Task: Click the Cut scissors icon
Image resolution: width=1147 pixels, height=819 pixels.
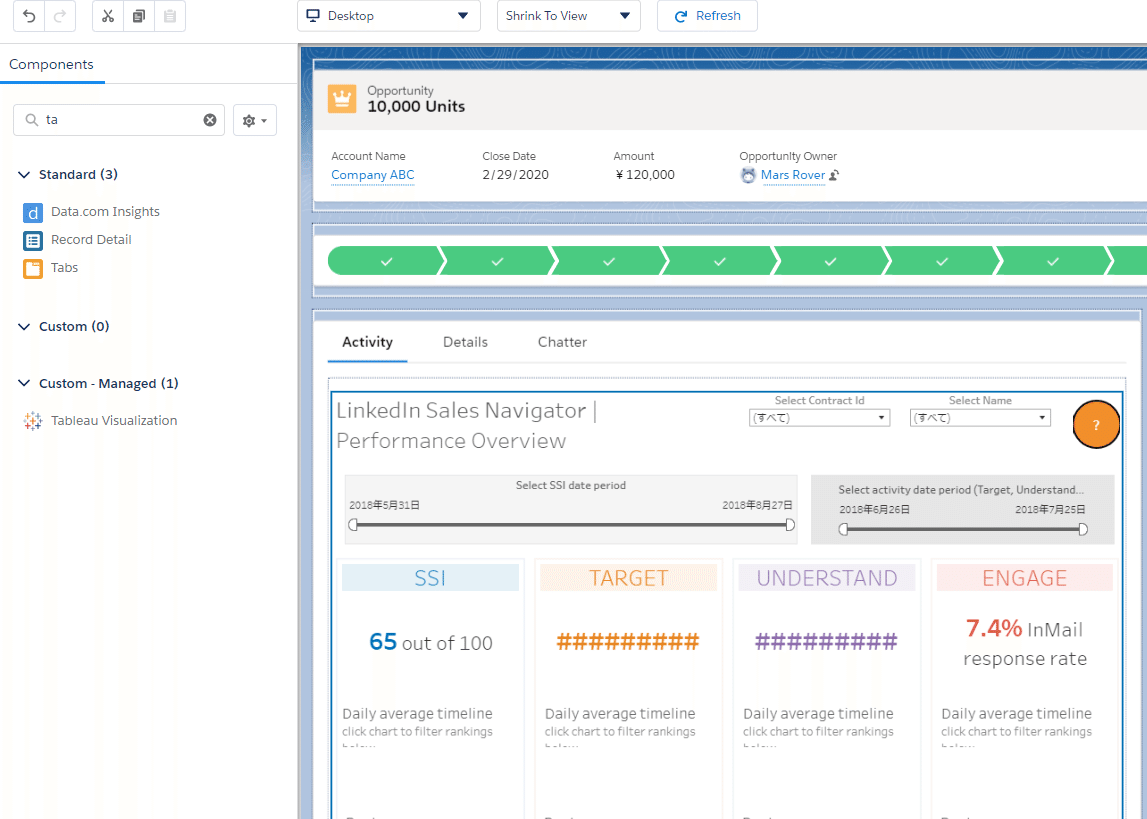Action: click(x=108, y=16)
